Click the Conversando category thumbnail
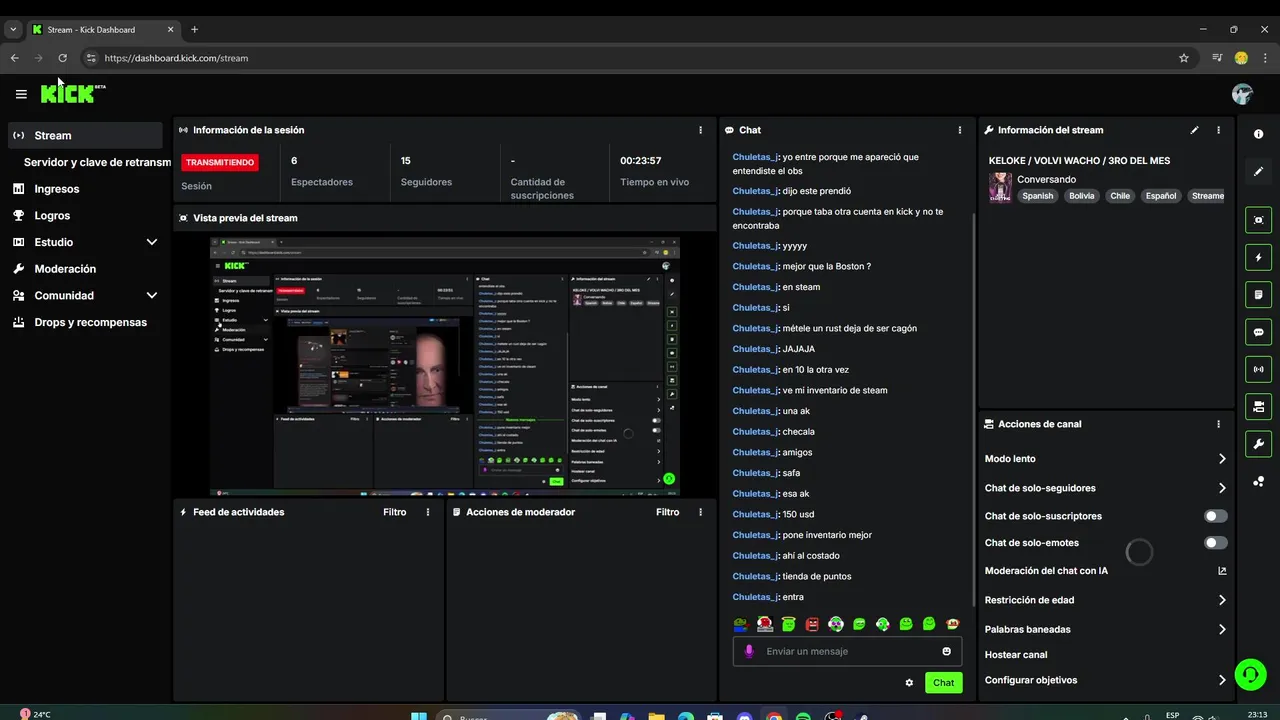1280x720 pixels. click(1000, 187)
